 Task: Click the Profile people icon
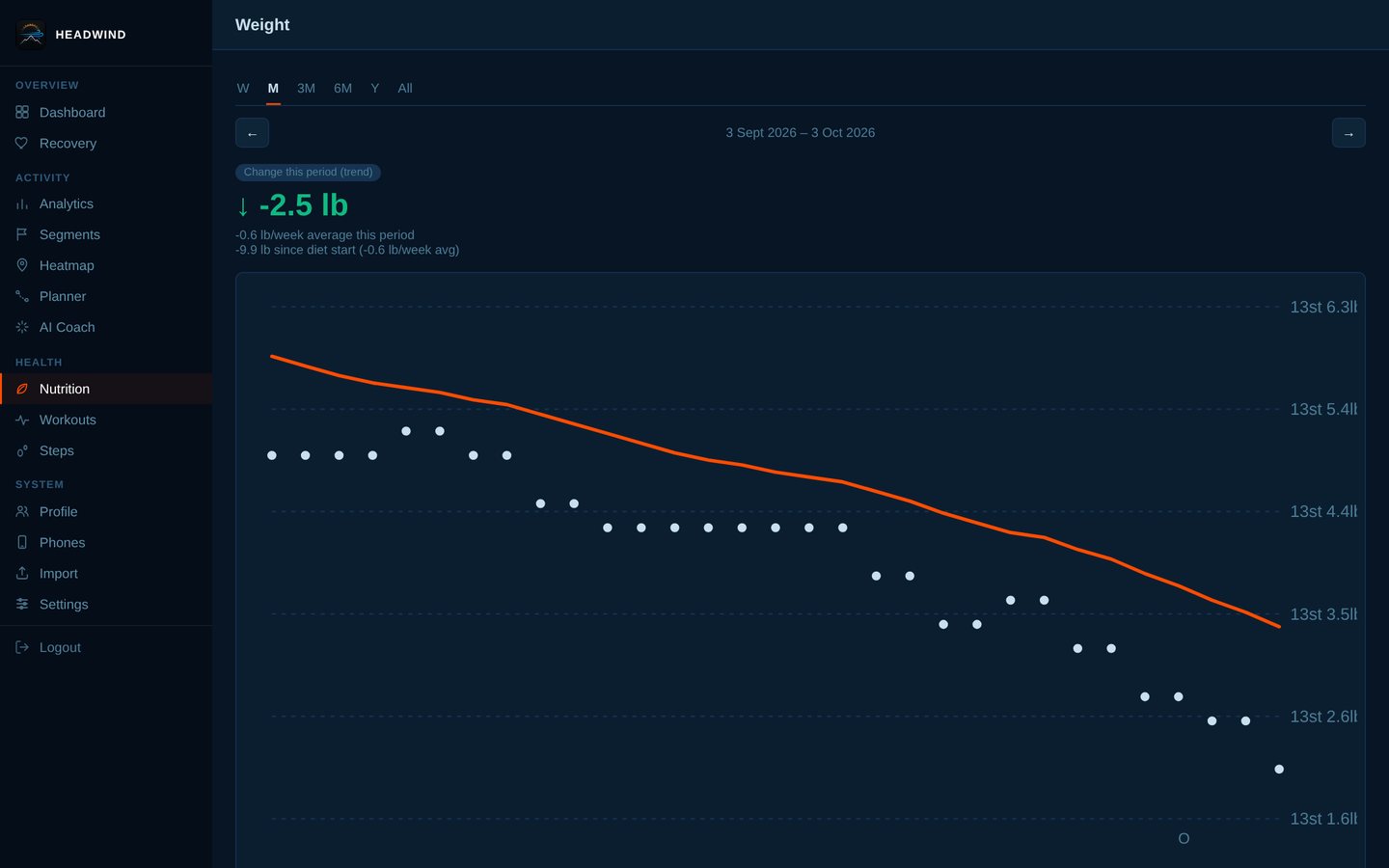[x=22, y=512]
